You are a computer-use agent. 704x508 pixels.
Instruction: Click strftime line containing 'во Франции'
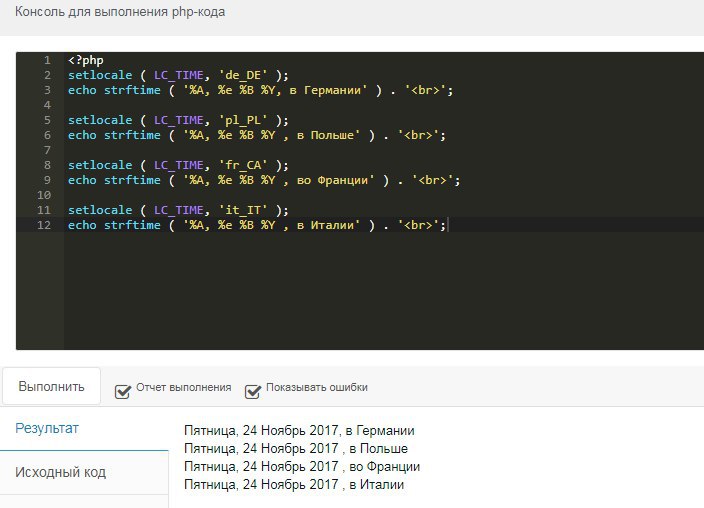pyautogui.click(x=264, y=180)
